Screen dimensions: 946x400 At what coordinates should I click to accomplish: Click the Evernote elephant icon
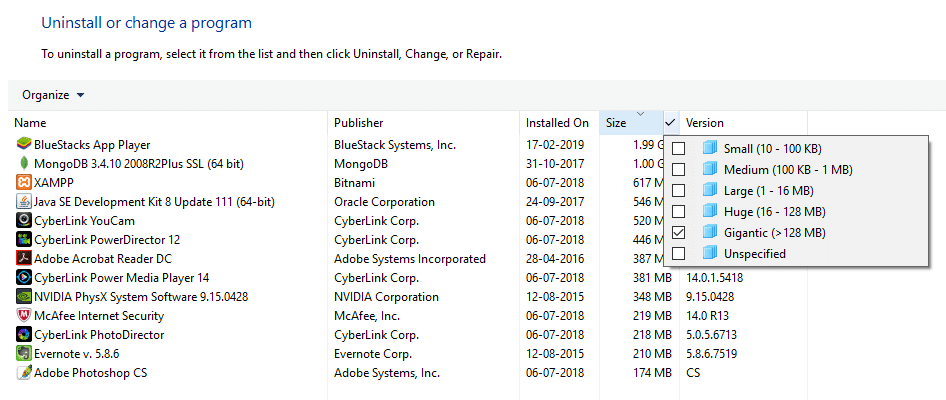click(x=24, y=354)
